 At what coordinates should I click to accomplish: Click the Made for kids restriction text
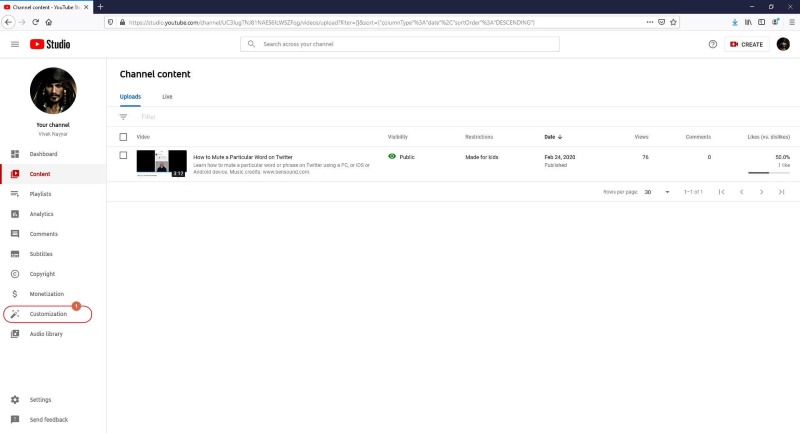pyautogui.click(x=482, y=157)
